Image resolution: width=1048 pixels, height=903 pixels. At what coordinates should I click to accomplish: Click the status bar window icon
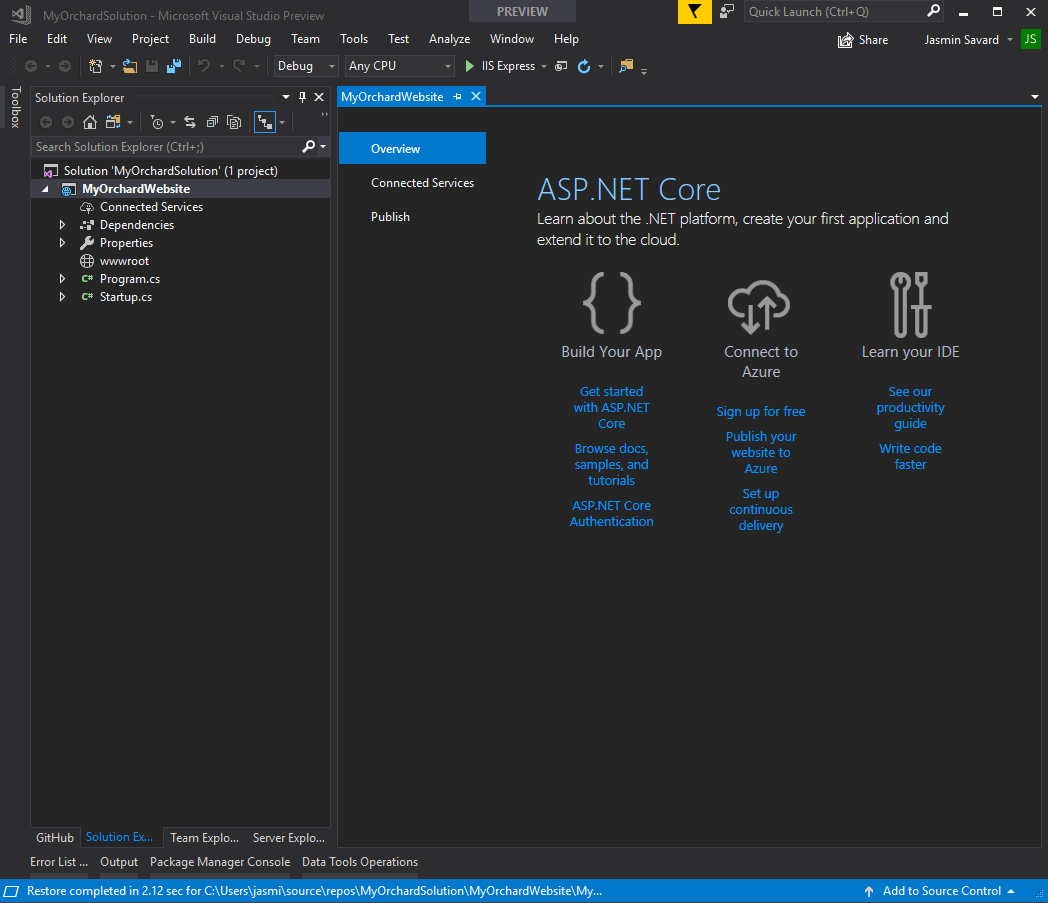tap(11, 890)
